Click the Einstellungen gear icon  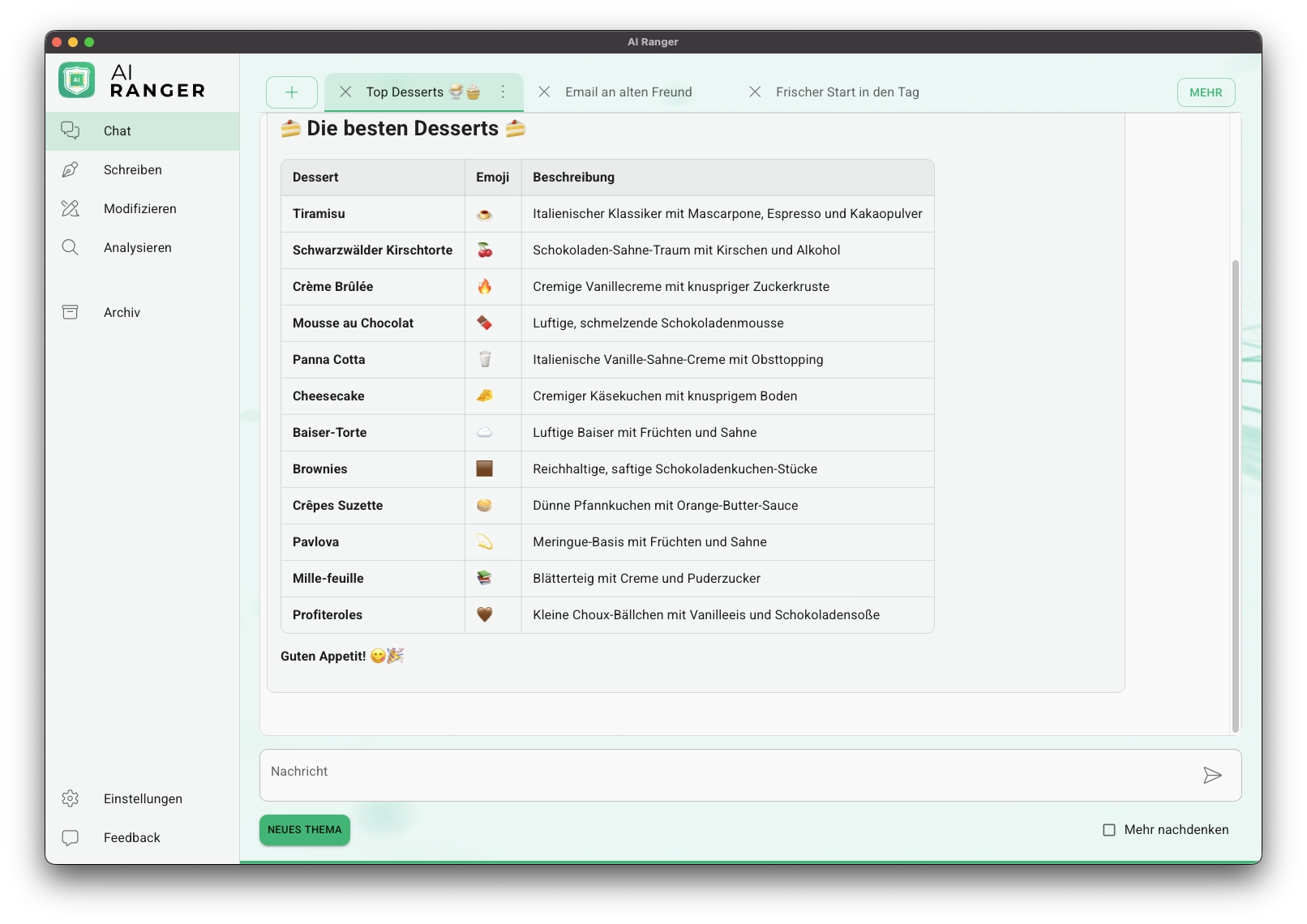71,798
